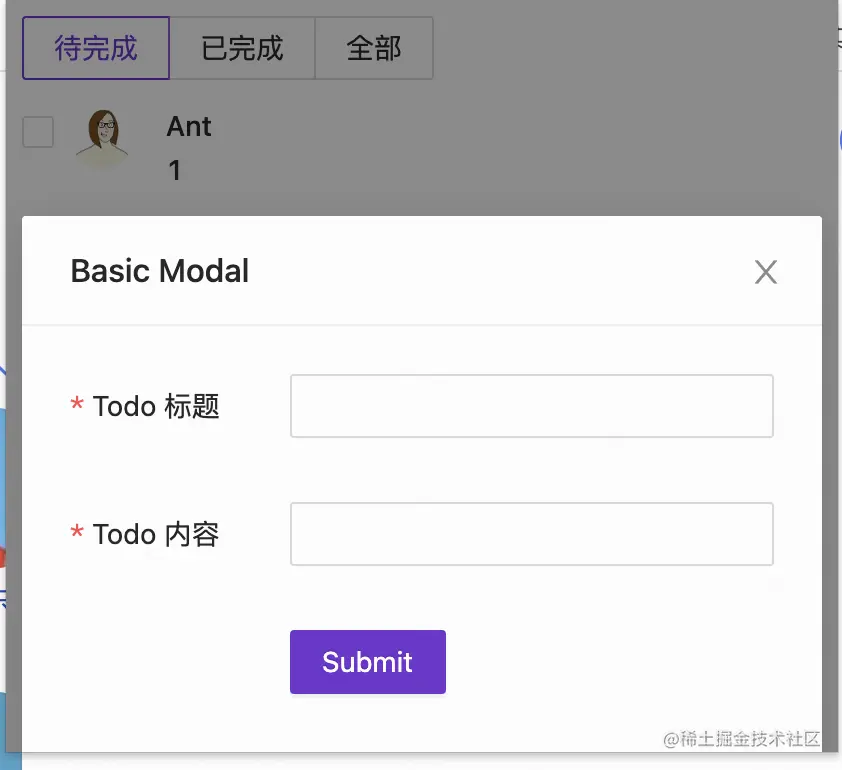Select the 待完成 tab
Image resolution: width=842 pixels, height=770 pixels.
[95, 47]
